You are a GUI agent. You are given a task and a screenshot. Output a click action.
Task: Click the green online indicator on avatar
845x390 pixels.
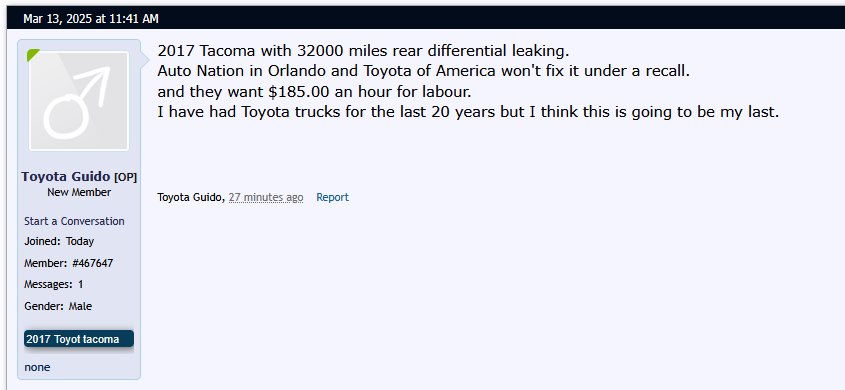(x=33, y=54)
